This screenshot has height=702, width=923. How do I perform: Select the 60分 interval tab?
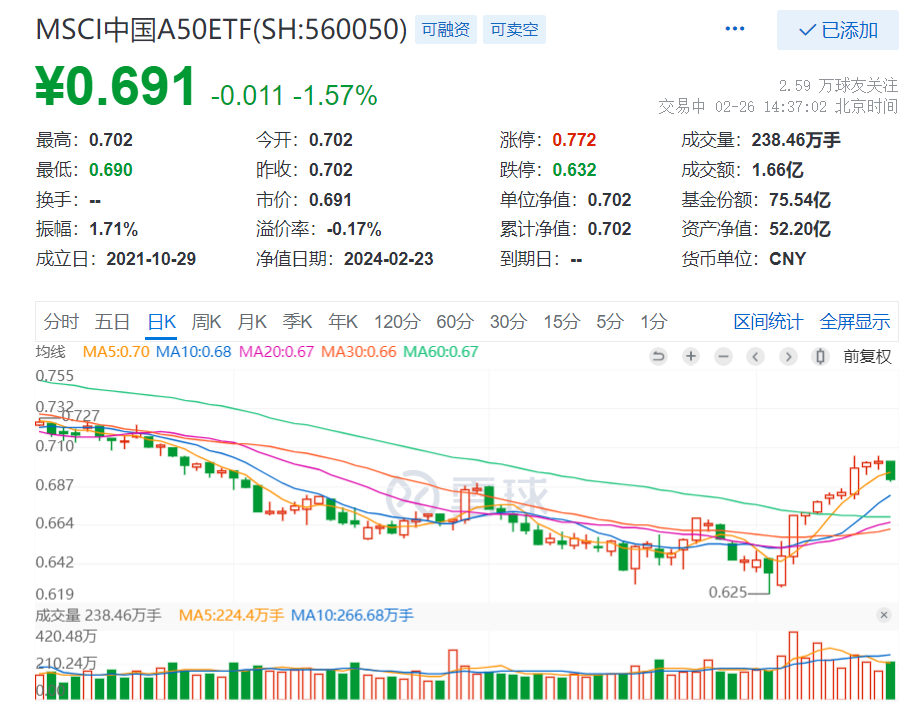point(455,322)
